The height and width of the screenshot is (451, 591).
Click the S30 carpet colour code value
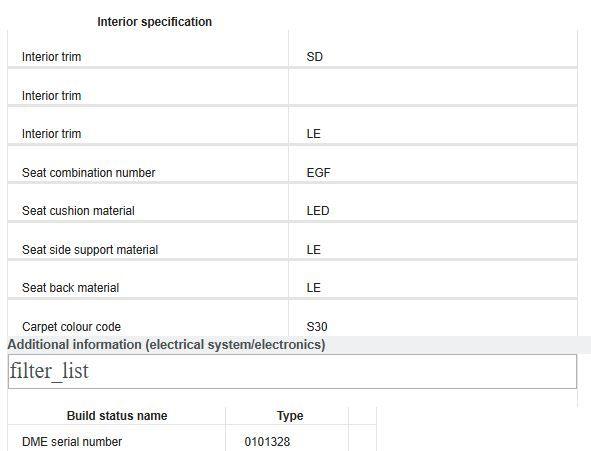pos(317,327)
